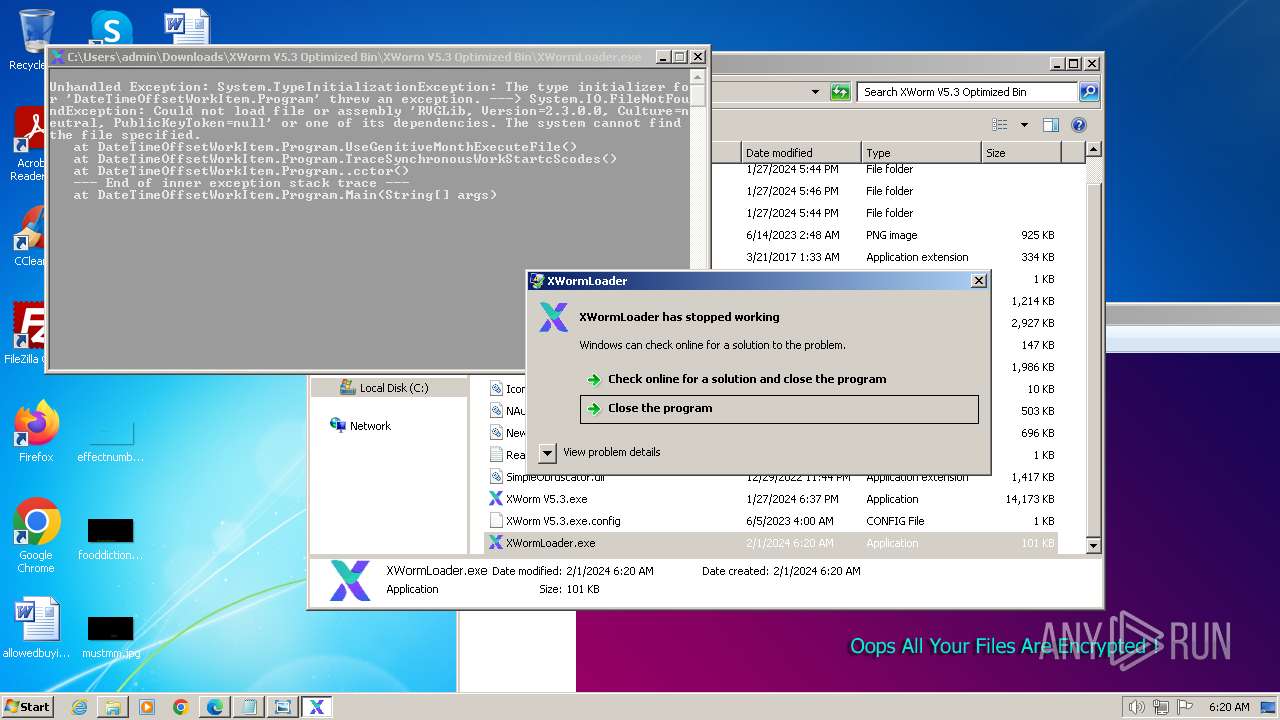Open Windows Explorer from the taskbar
Screen dimensions: 1280x720
click(x=113, y=707)
